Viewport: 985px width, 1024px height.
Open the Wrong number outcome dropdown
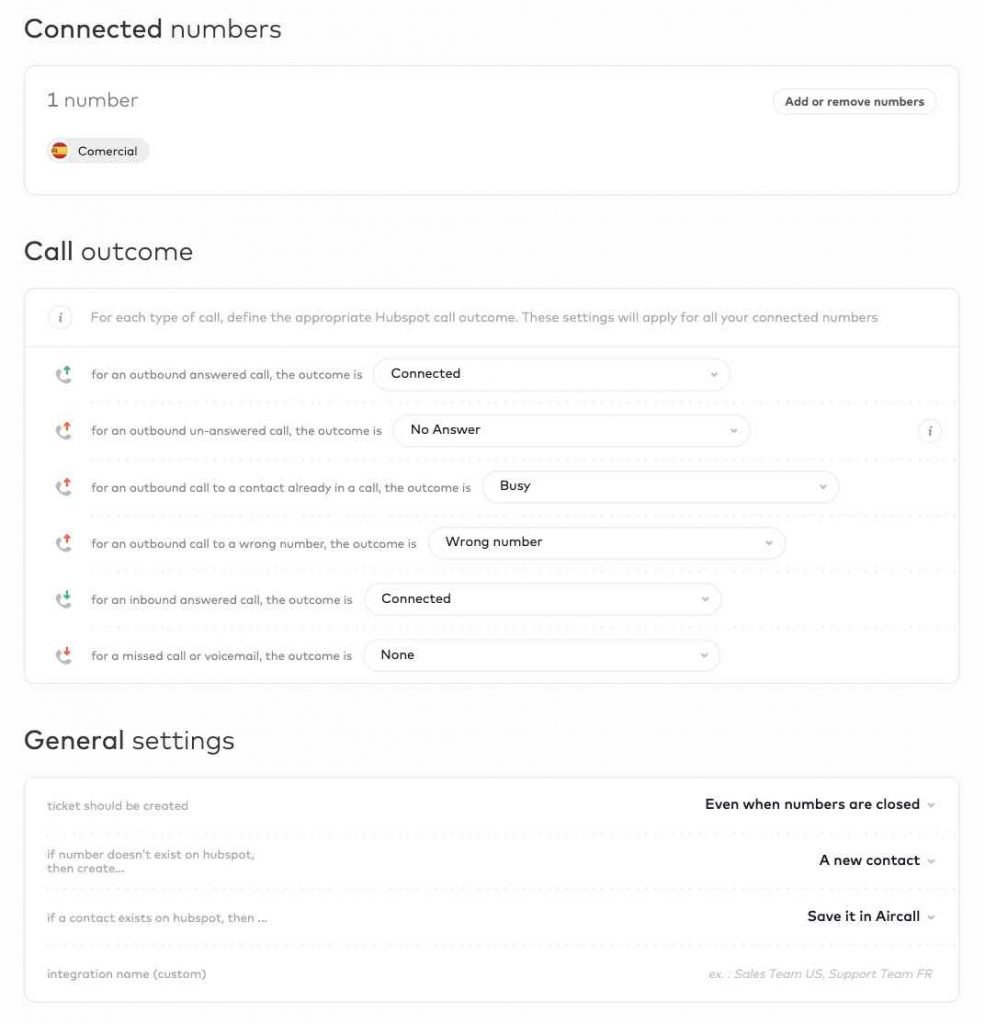(x=605, y=543)
